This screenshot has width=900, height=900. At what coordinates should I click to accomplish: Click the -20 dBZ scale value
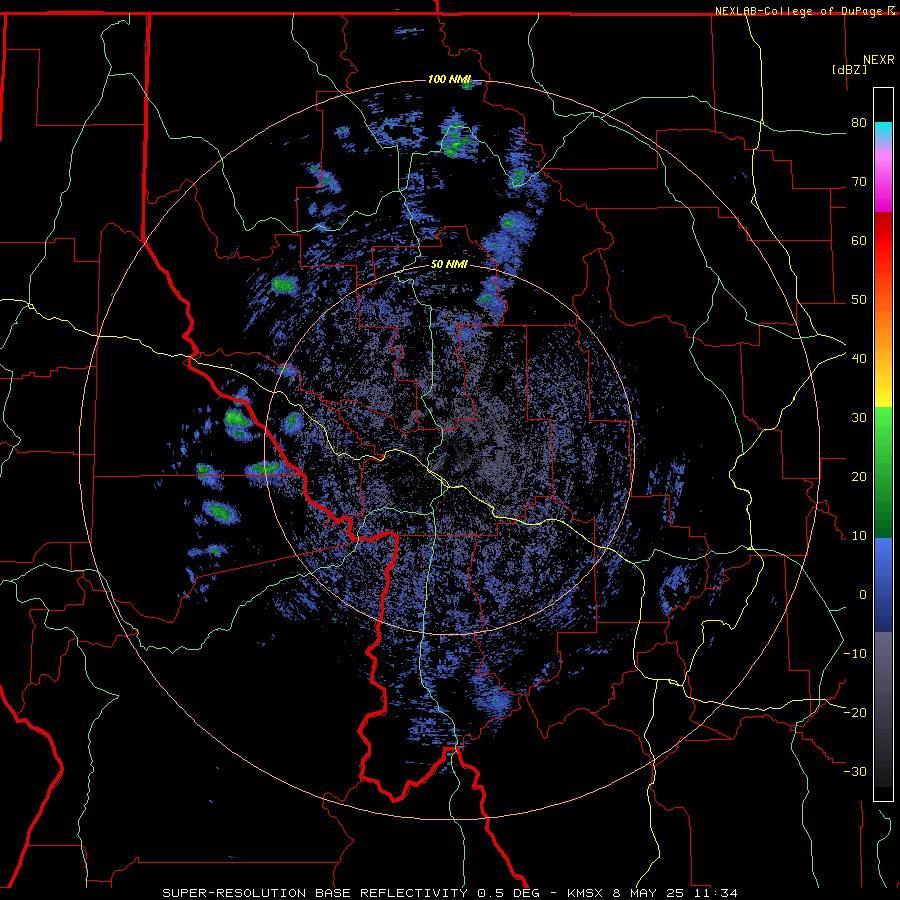pos(855,713)
